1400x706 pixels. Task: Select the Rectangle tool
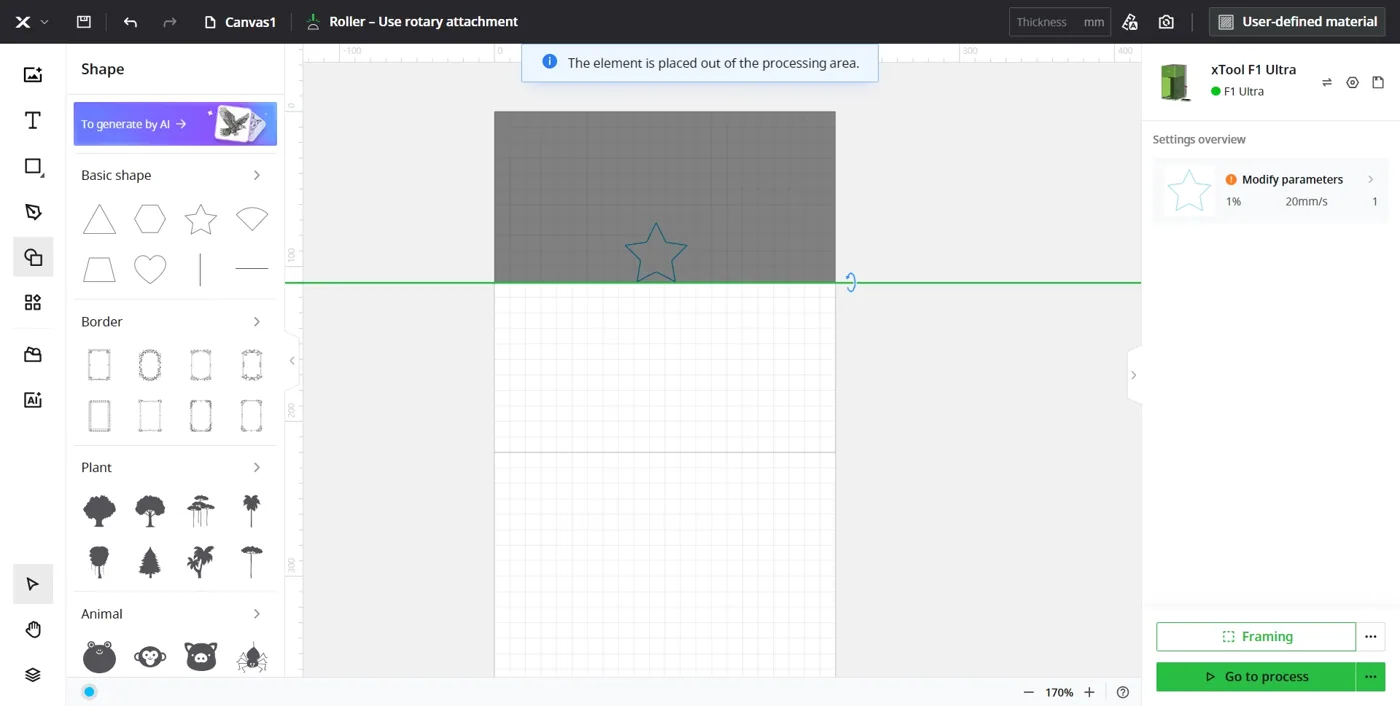click(x=33, y=166)
